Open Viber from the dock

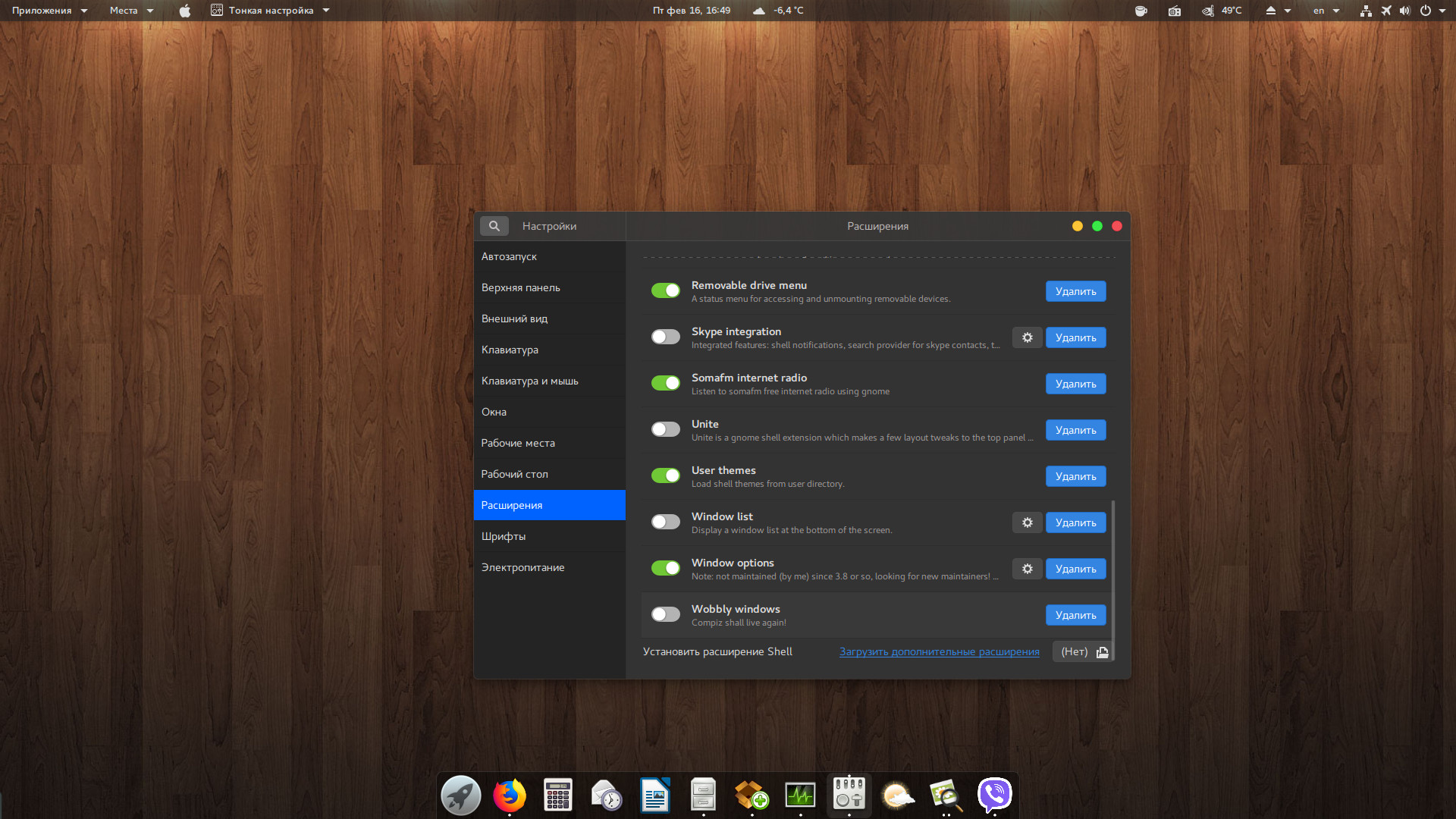pyautogui.click(x=994, y=795)
